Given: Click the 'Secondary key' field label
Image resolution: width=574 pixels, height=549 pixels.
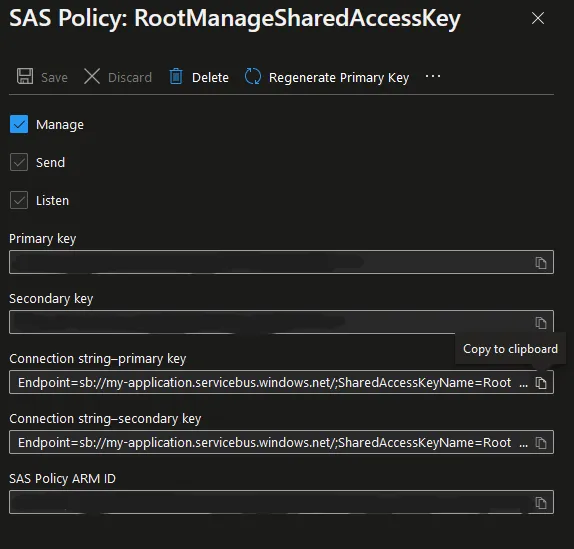Looking at the screenshot, I should 51,299.
